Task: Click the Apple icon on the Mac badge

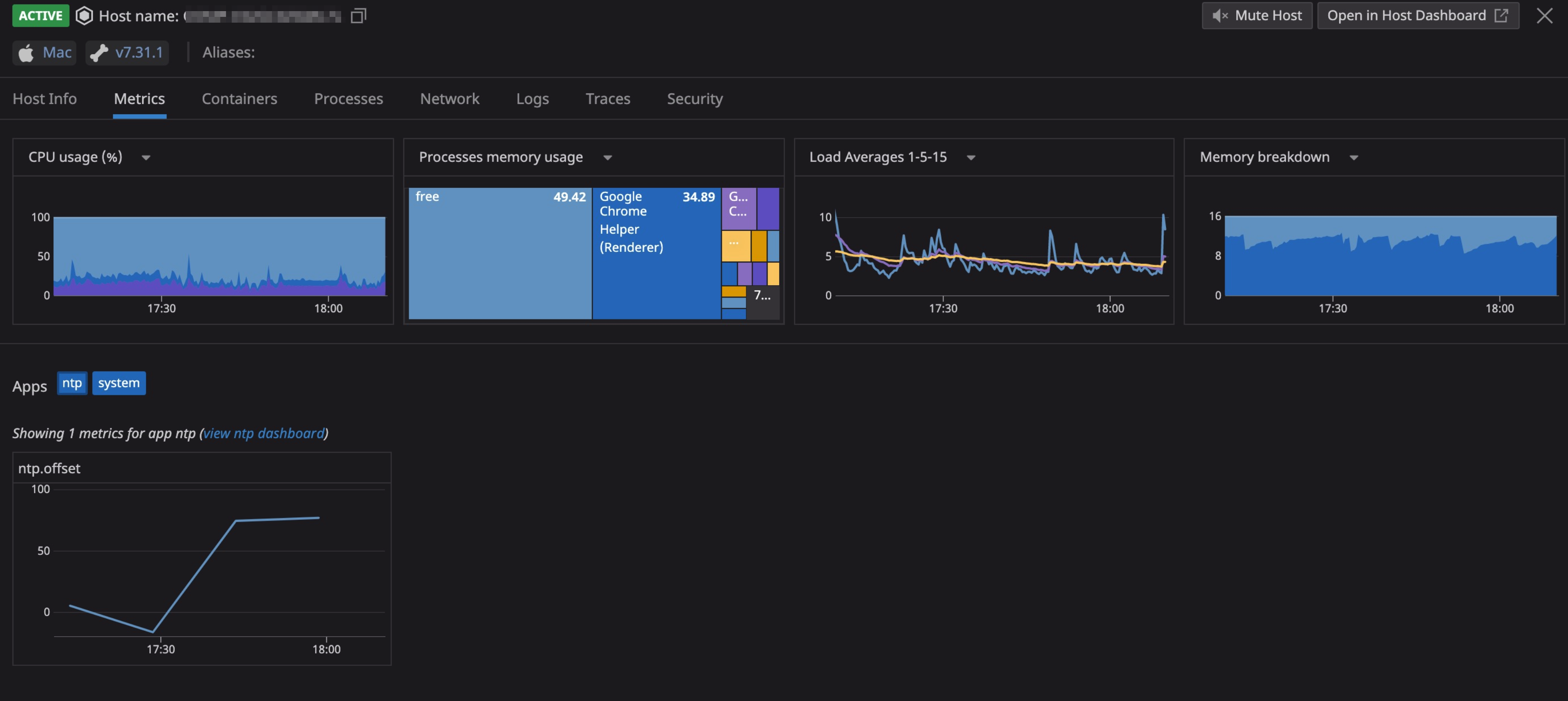Action: [x=26, y=53]
